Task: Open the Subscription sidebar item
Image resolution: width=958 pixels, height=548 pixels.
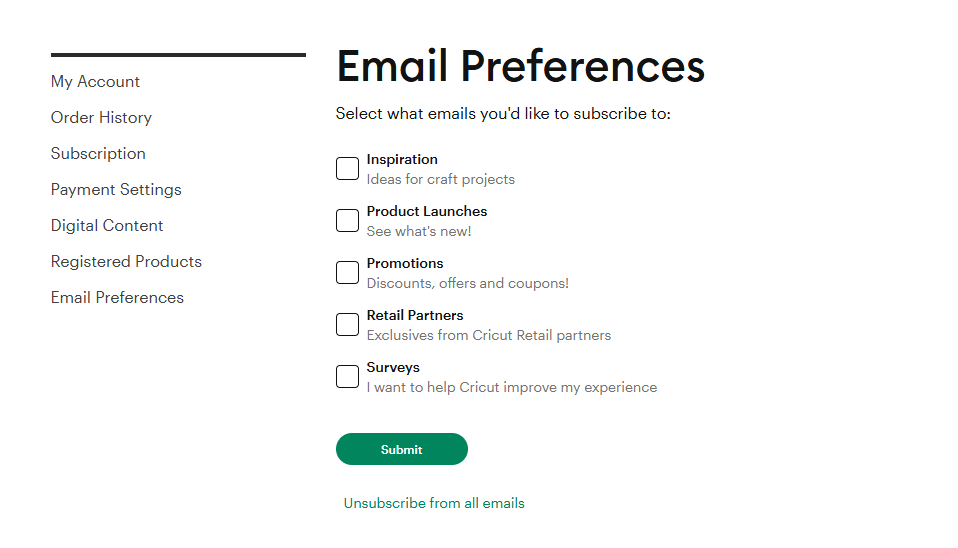Action: coord(98,154)
